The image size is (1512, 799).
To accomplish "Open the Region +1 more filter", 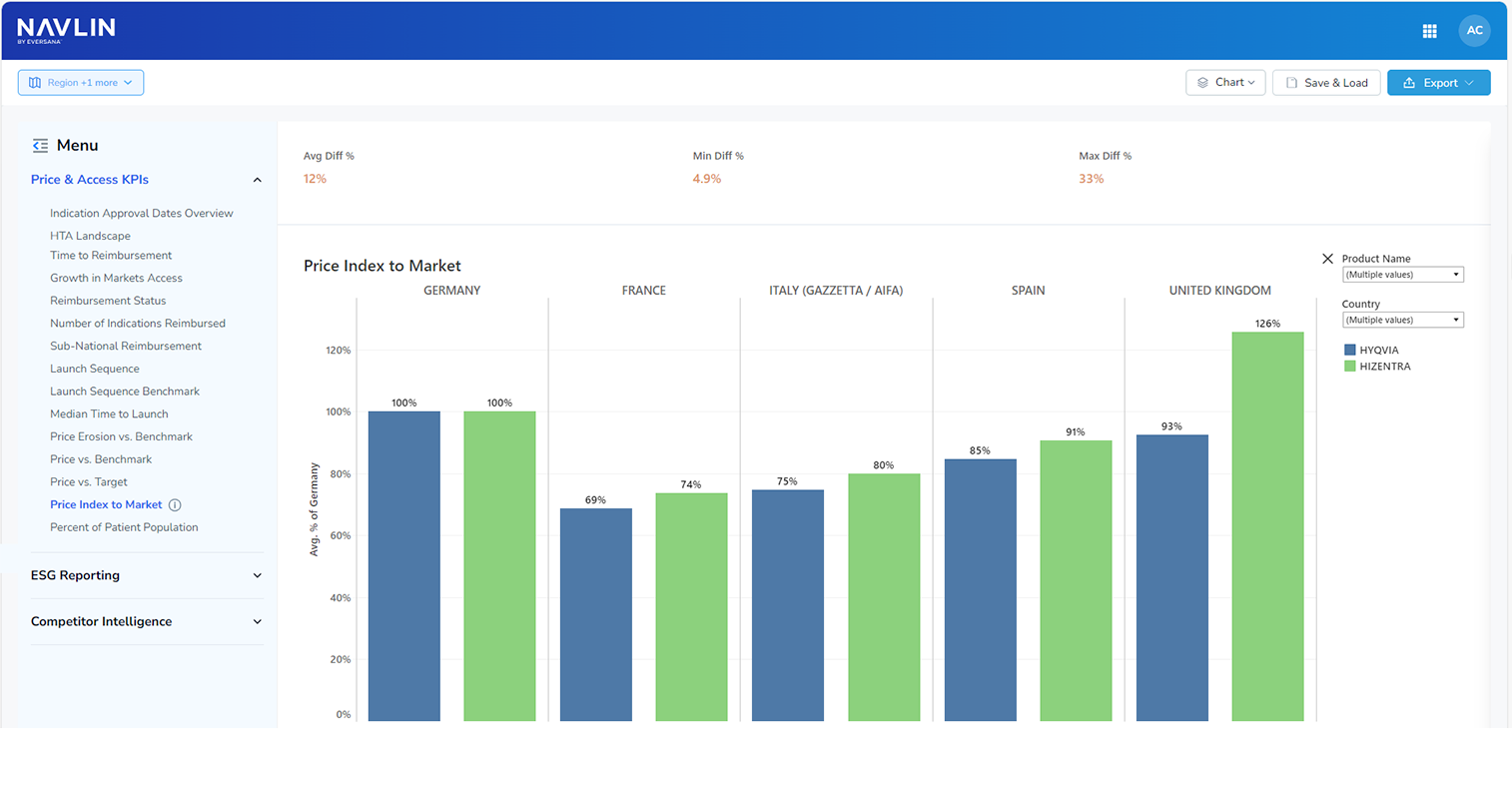I will pyautogui.click(x=81, y=83).
